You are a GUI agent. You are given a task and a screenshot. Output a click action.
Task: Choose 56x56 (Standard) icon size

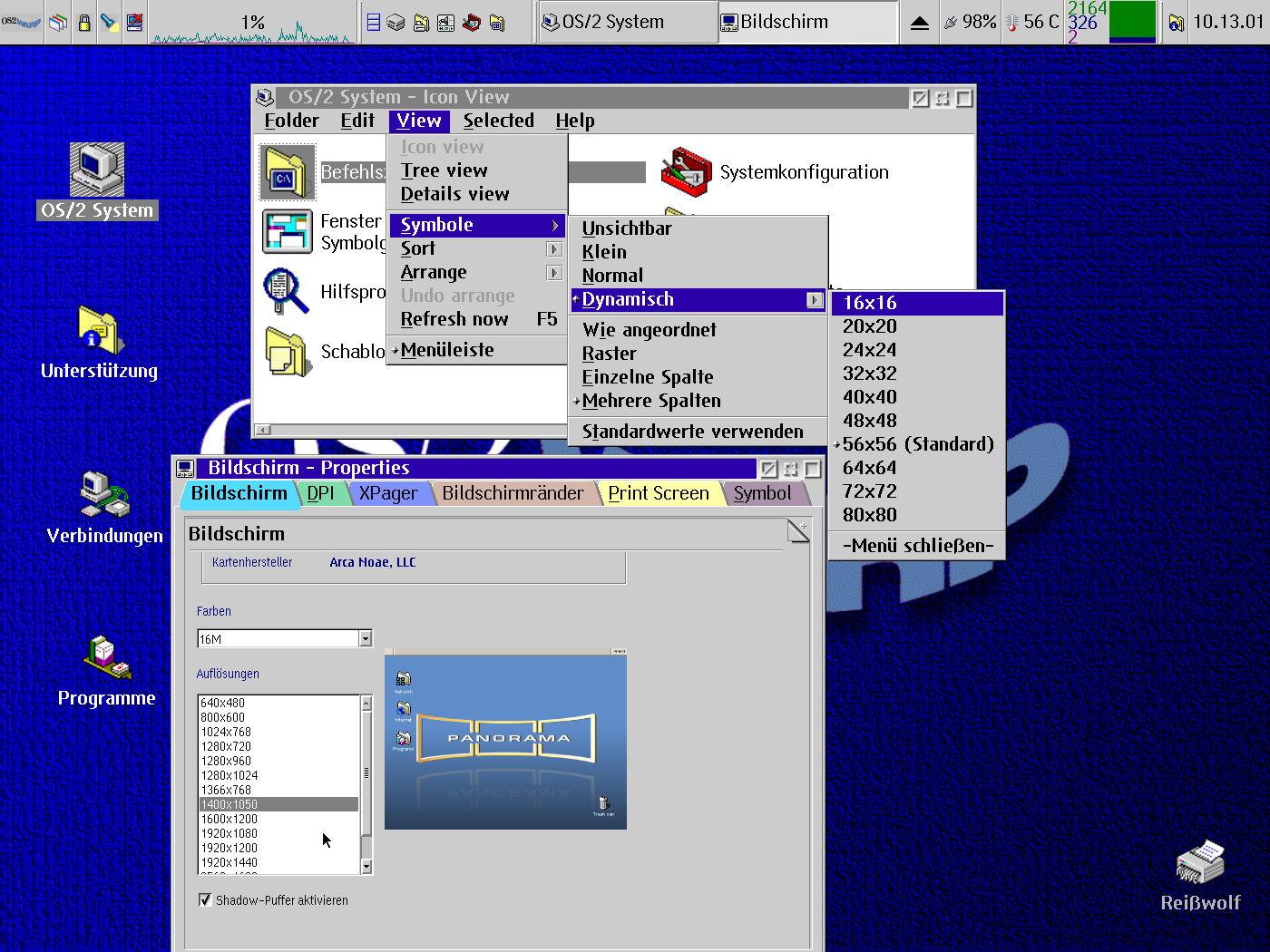point(917,444)
